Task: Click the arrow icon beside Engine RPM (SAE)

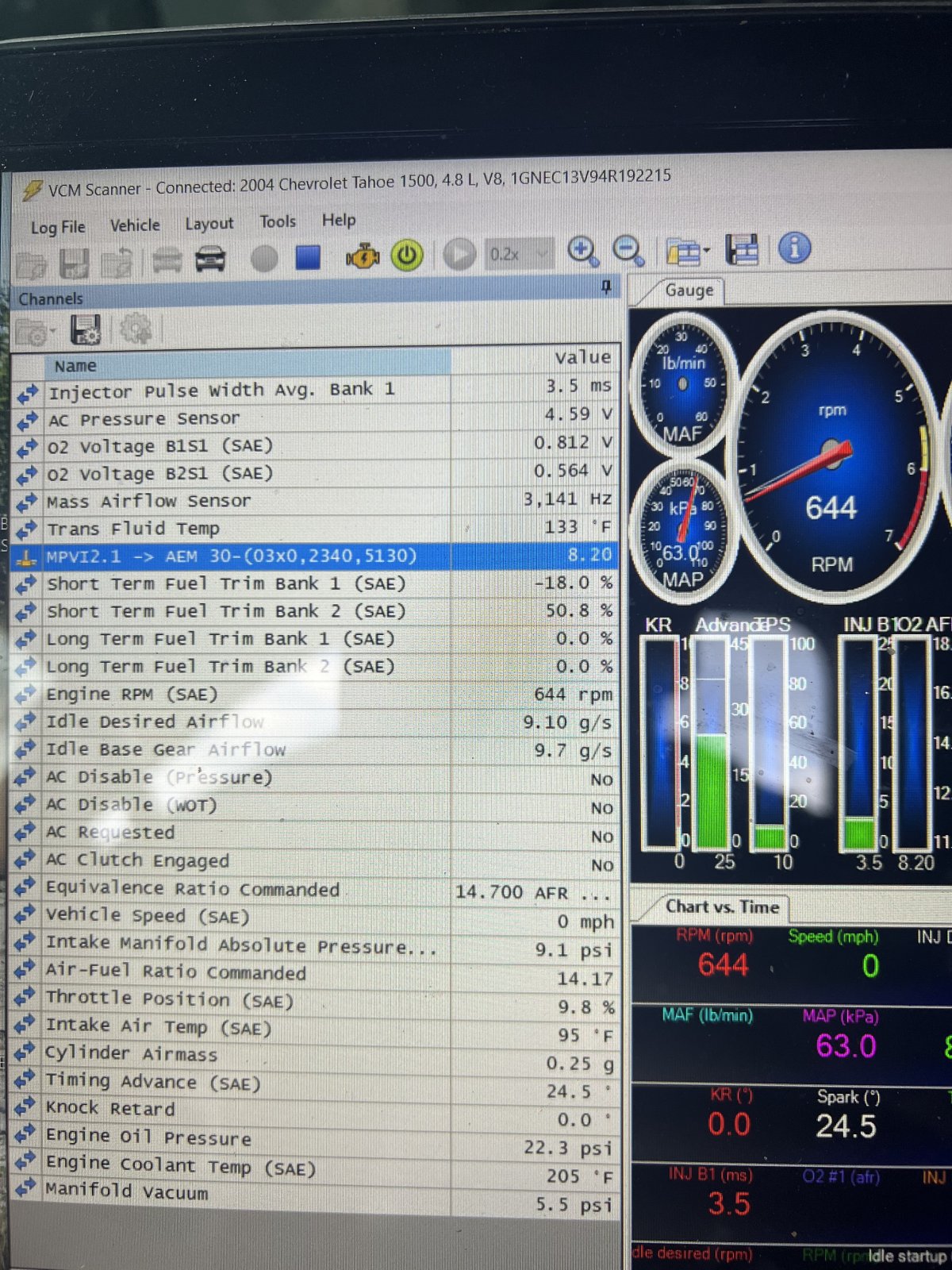Action: tap(26, 695)
